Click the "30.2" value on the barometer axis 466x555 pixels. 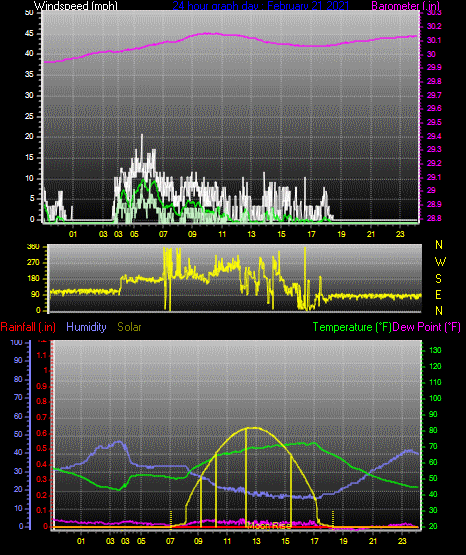pos(434,27)
